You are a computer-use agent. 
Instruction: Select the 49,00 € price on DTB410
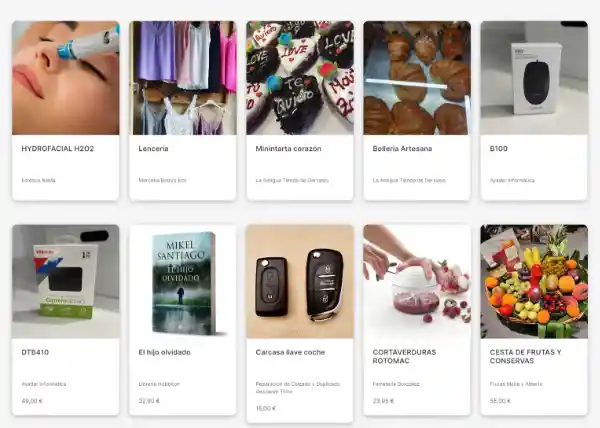tap(32, 401)
